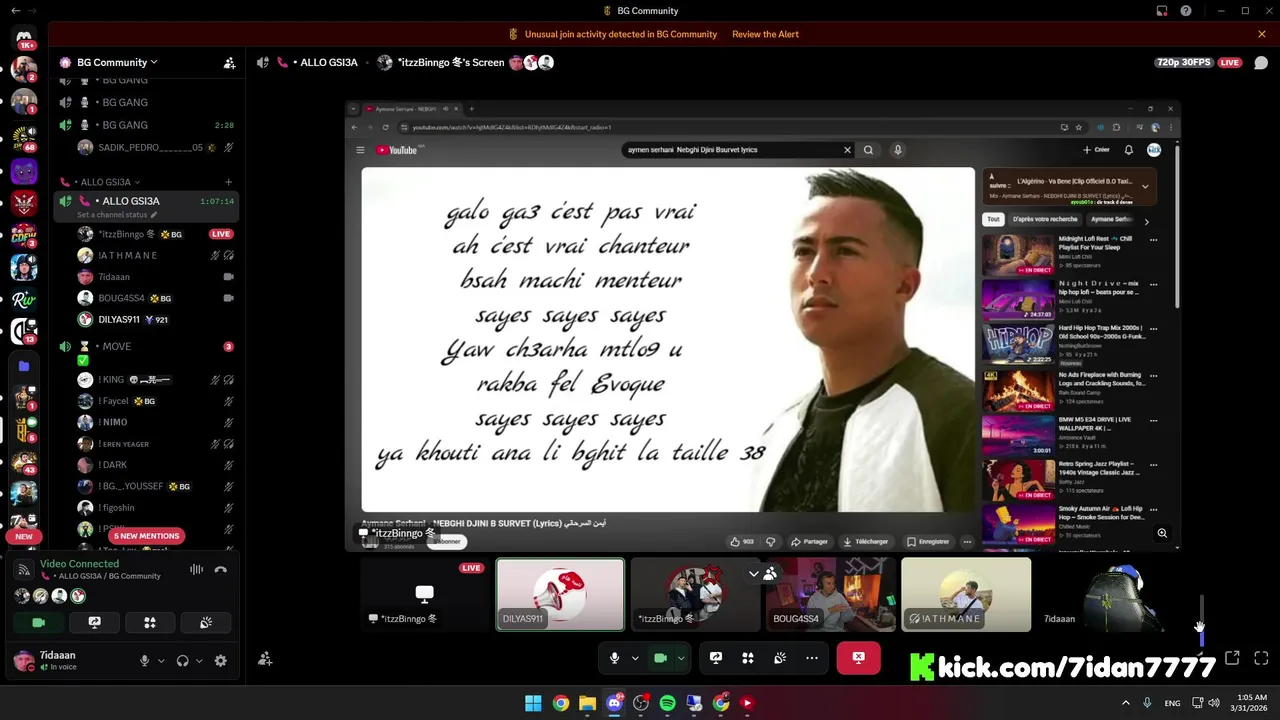Join the BG GANG channel showing 2:28
The width and height of the screenshot is (1280, 720).
[x=146, y=125]
